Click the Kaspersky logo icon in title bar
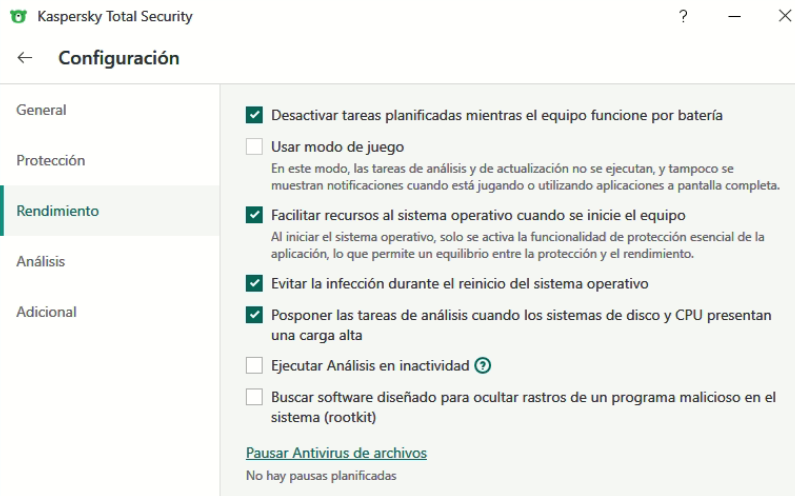Viewport: 795px width, 496px height. pos(18,17)
